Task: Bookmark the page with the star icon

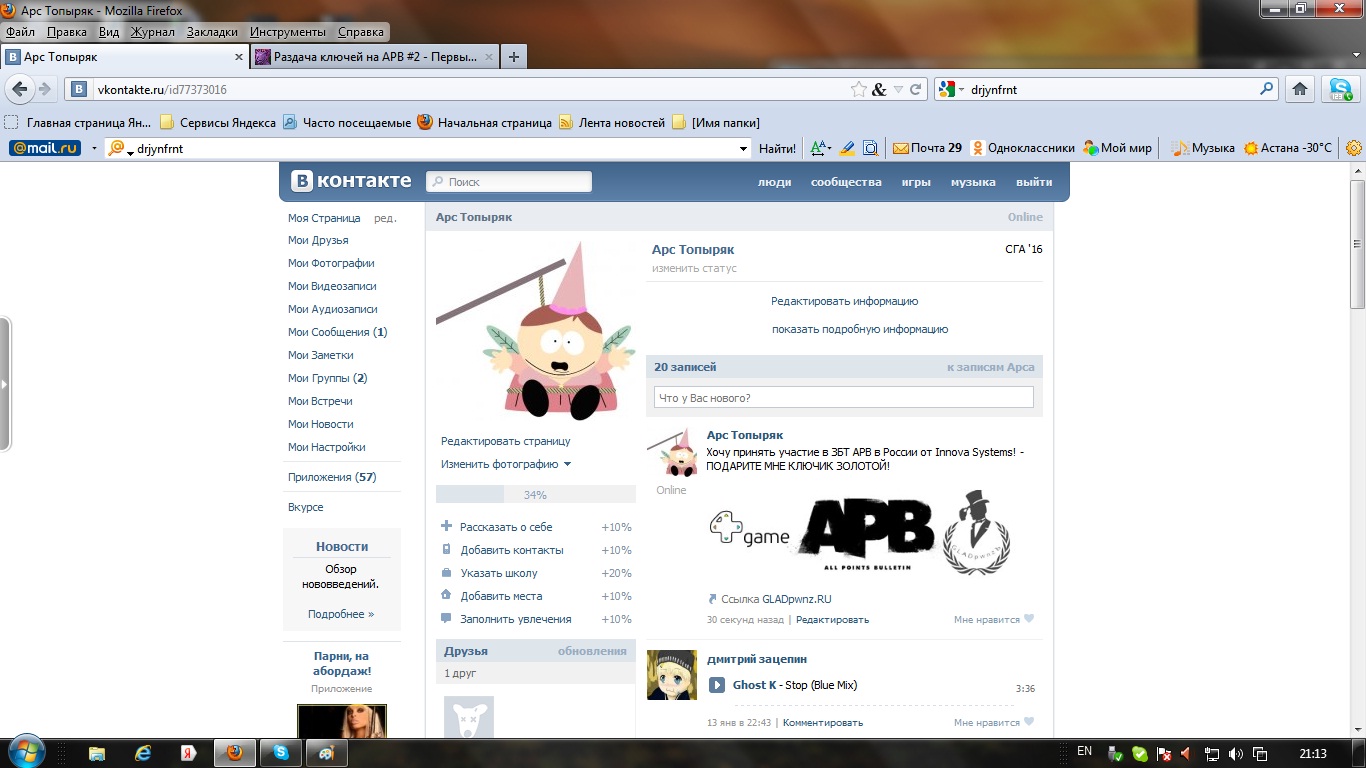Action: (x=858, y=89)
